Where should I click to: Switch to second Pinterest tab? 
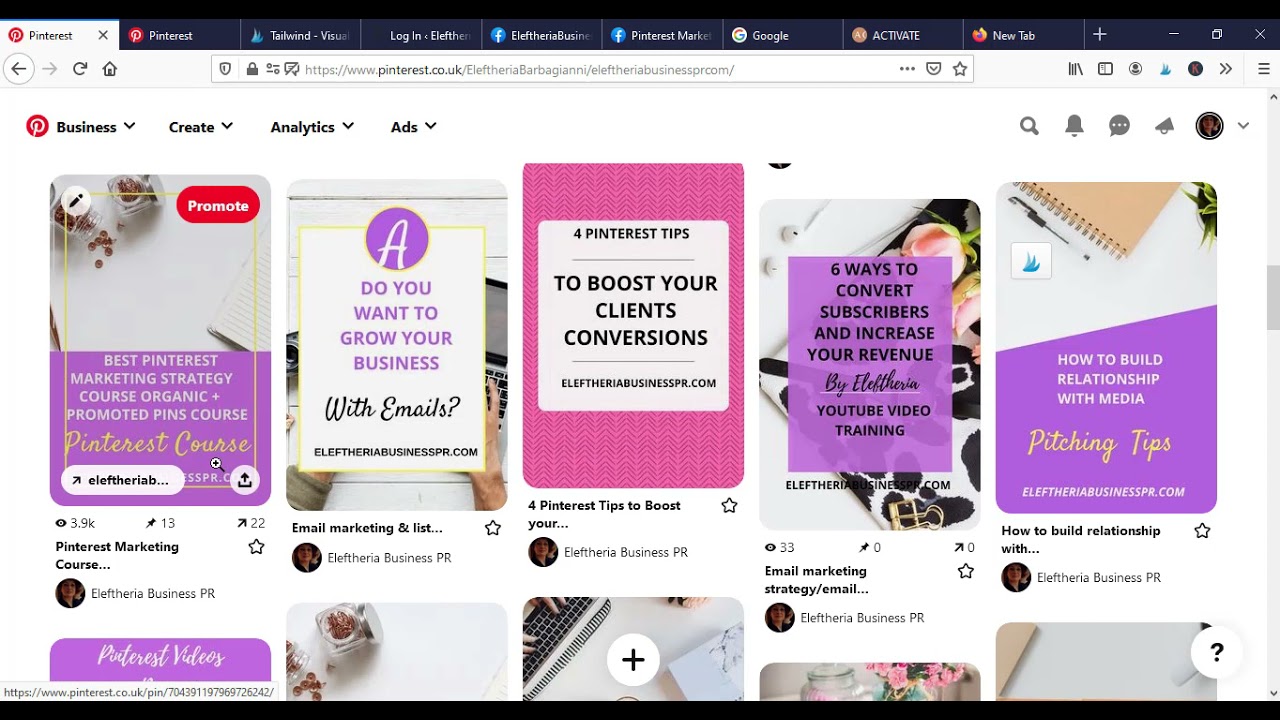click(180, 35)
